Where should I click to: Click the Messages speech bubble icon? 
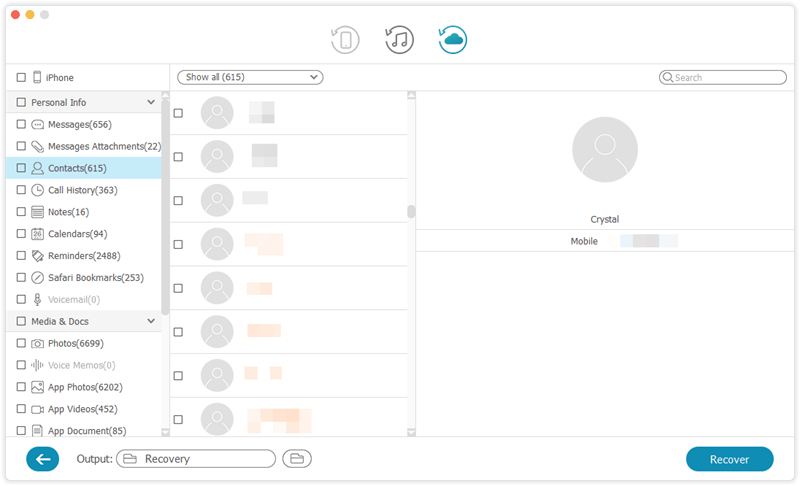pos(37,124)
